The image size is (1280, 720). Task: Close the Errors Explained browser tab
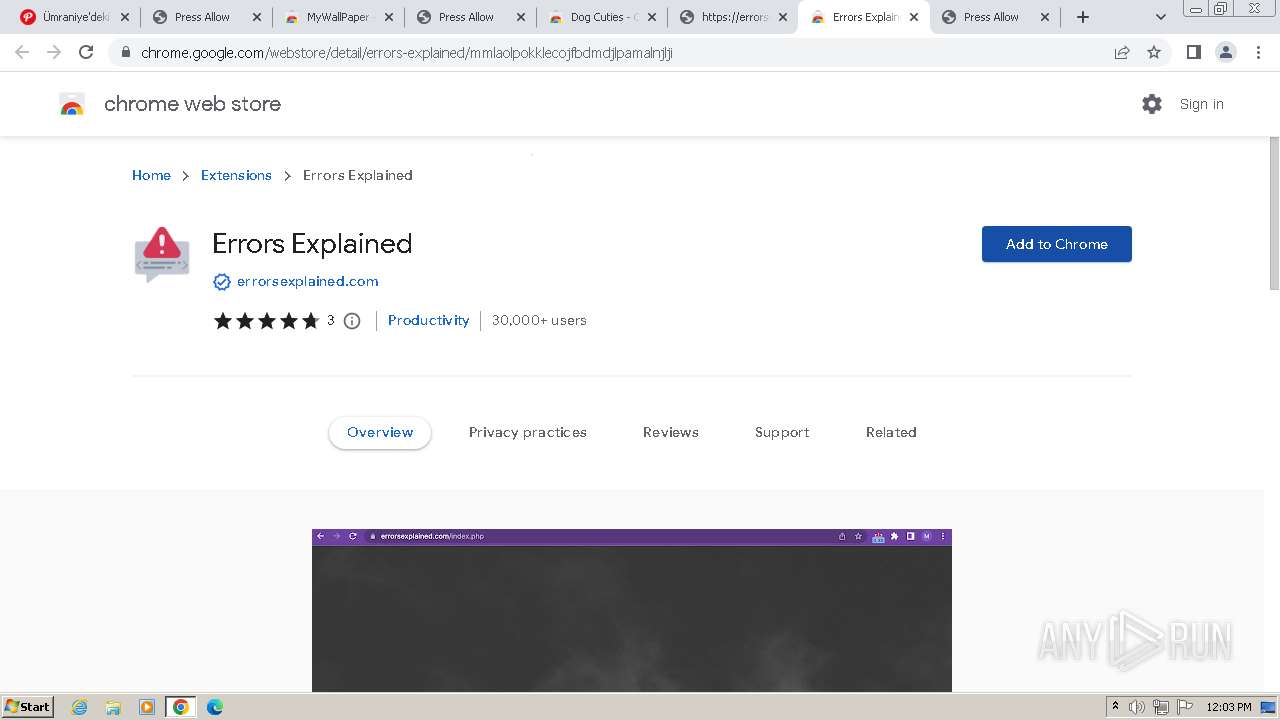click(913, 17)
